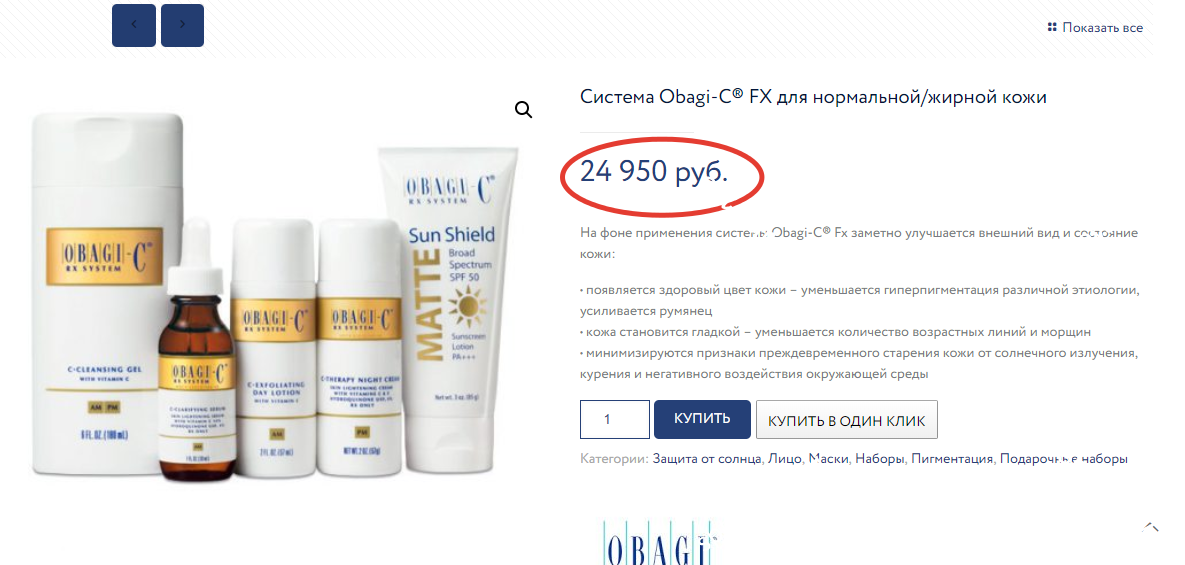Screen dimensions: 1185x565
Task: Open the Пигментация category link
Action: (x=951, y=458)
